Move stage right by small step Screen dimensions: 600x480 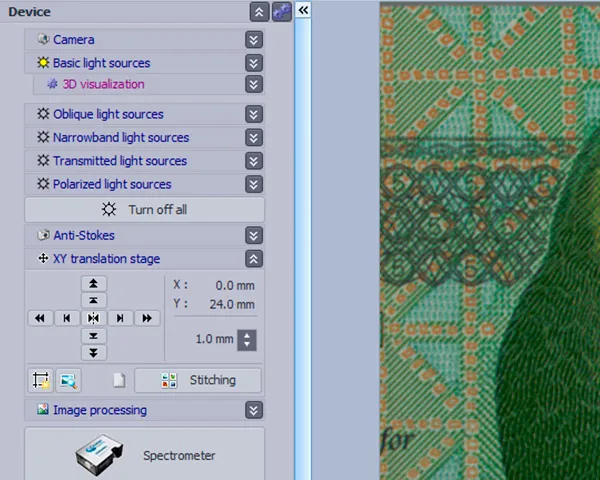pyautogui.click(x=120, y=318)
